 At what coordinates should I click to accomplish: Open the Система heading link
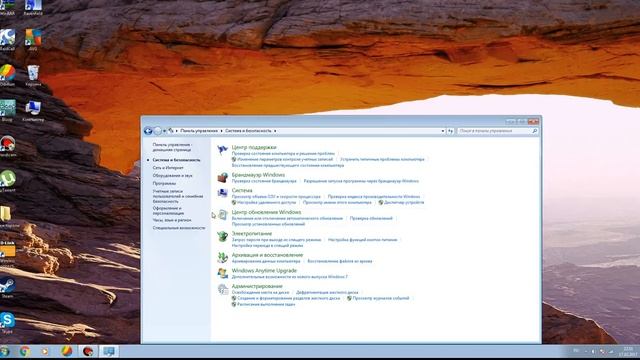(242, 190)
